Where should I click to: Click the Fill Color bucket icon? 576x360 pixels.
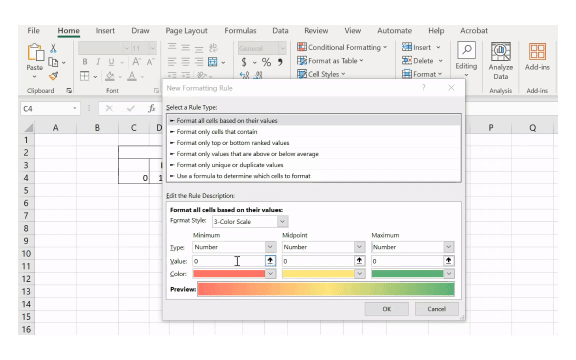click(109, 76)
